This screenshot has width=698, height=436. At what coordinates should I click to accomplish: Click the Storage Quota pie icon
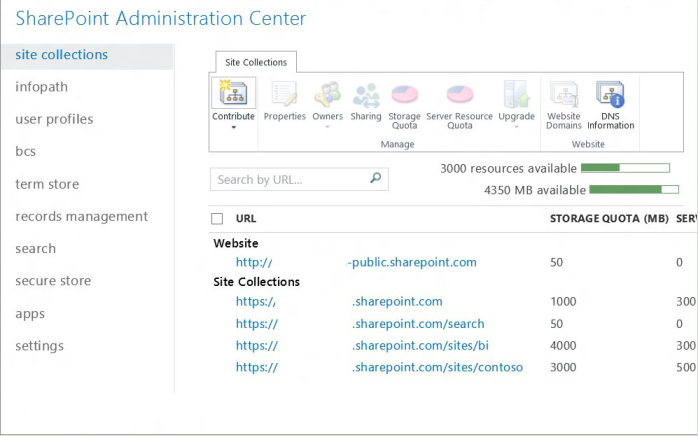click(404, 95)
